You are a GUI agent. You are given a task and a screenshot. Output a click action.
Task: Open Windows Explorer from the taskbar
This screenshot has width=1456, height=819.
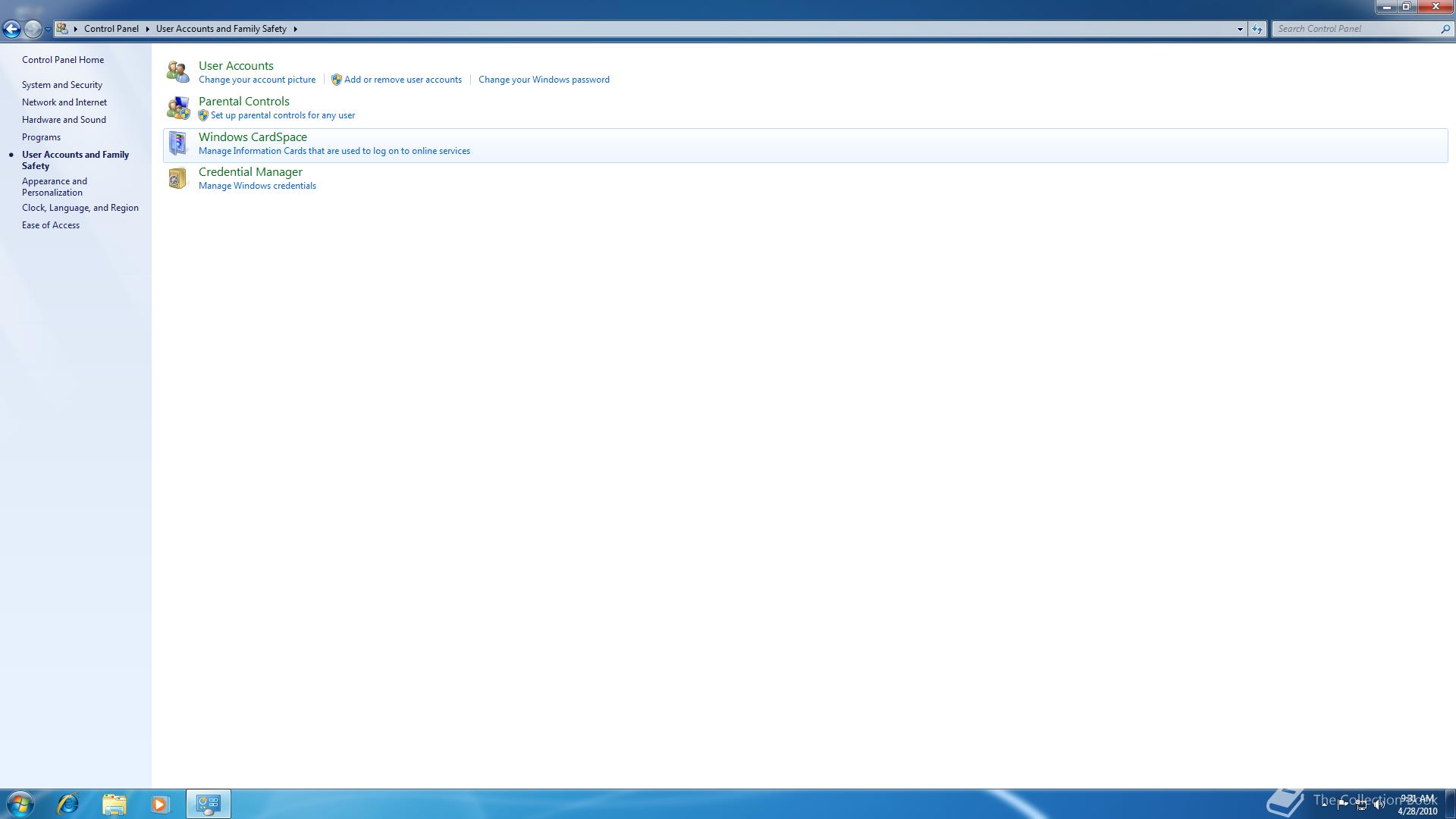pyautogui.click(x=115, y=804)
